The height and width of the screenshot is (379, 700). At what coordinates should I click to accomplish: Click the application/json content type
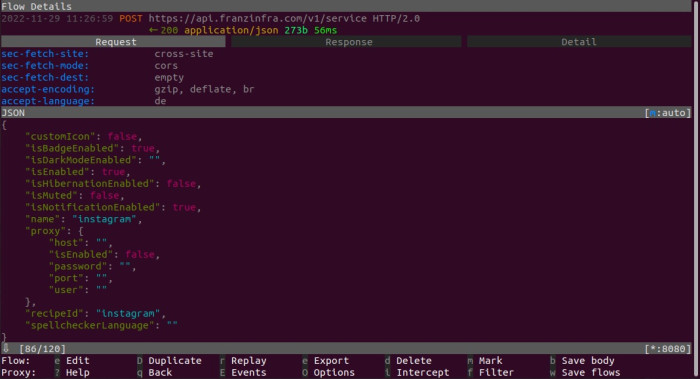pos(231,30)
